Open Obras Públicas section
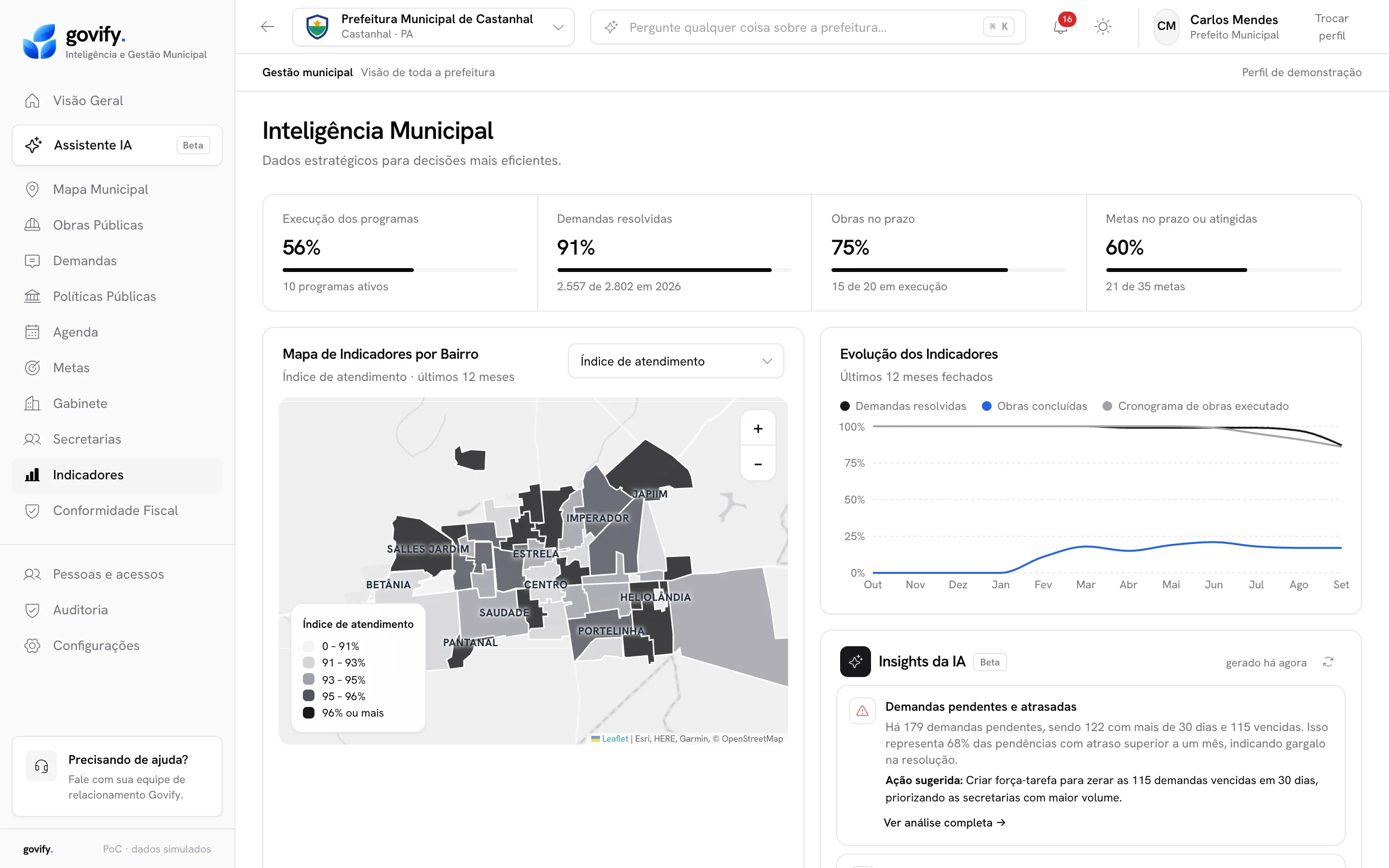 (117, 225)
